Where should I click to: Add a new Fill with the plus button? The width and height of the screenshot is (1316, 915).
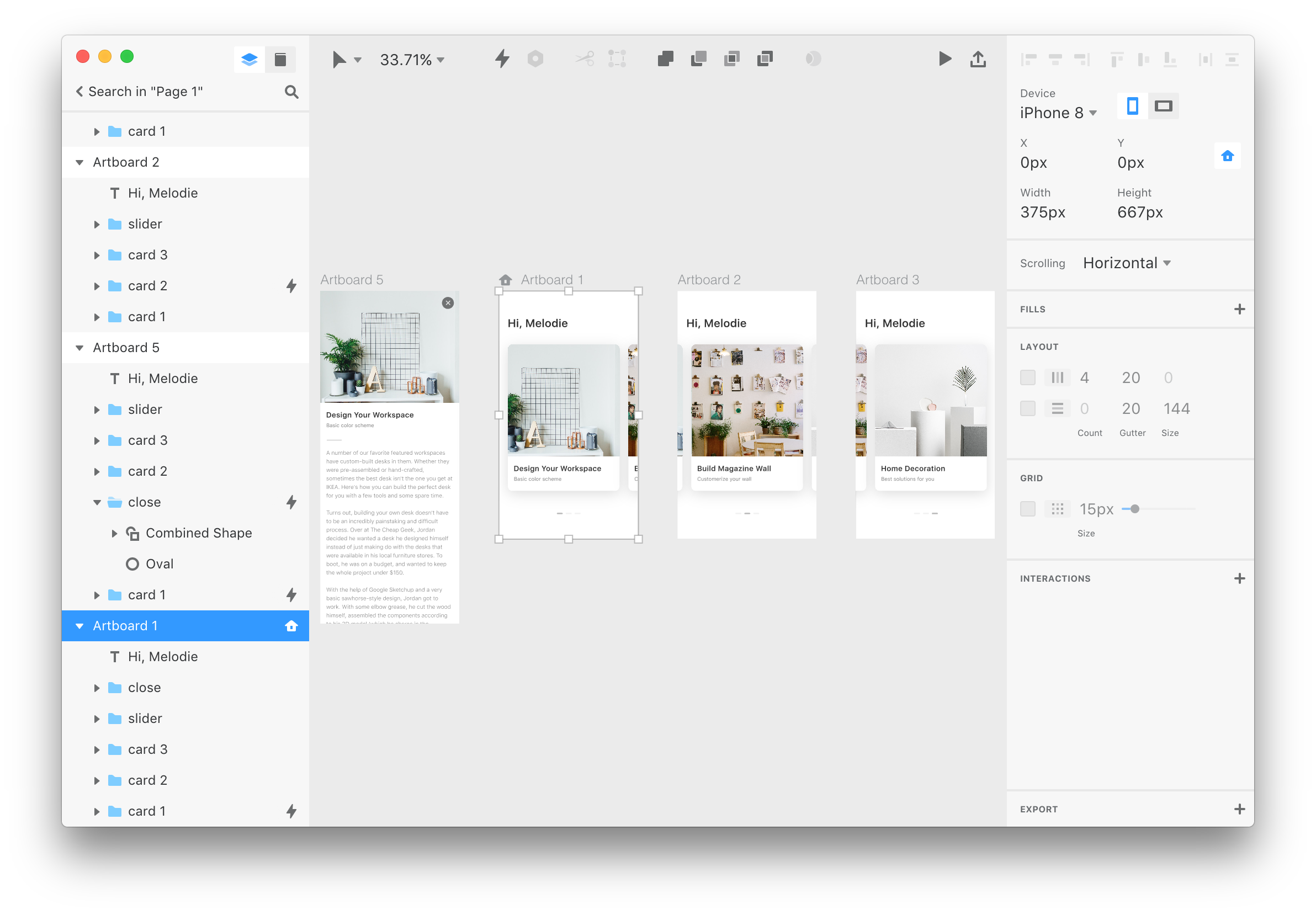1239,309
